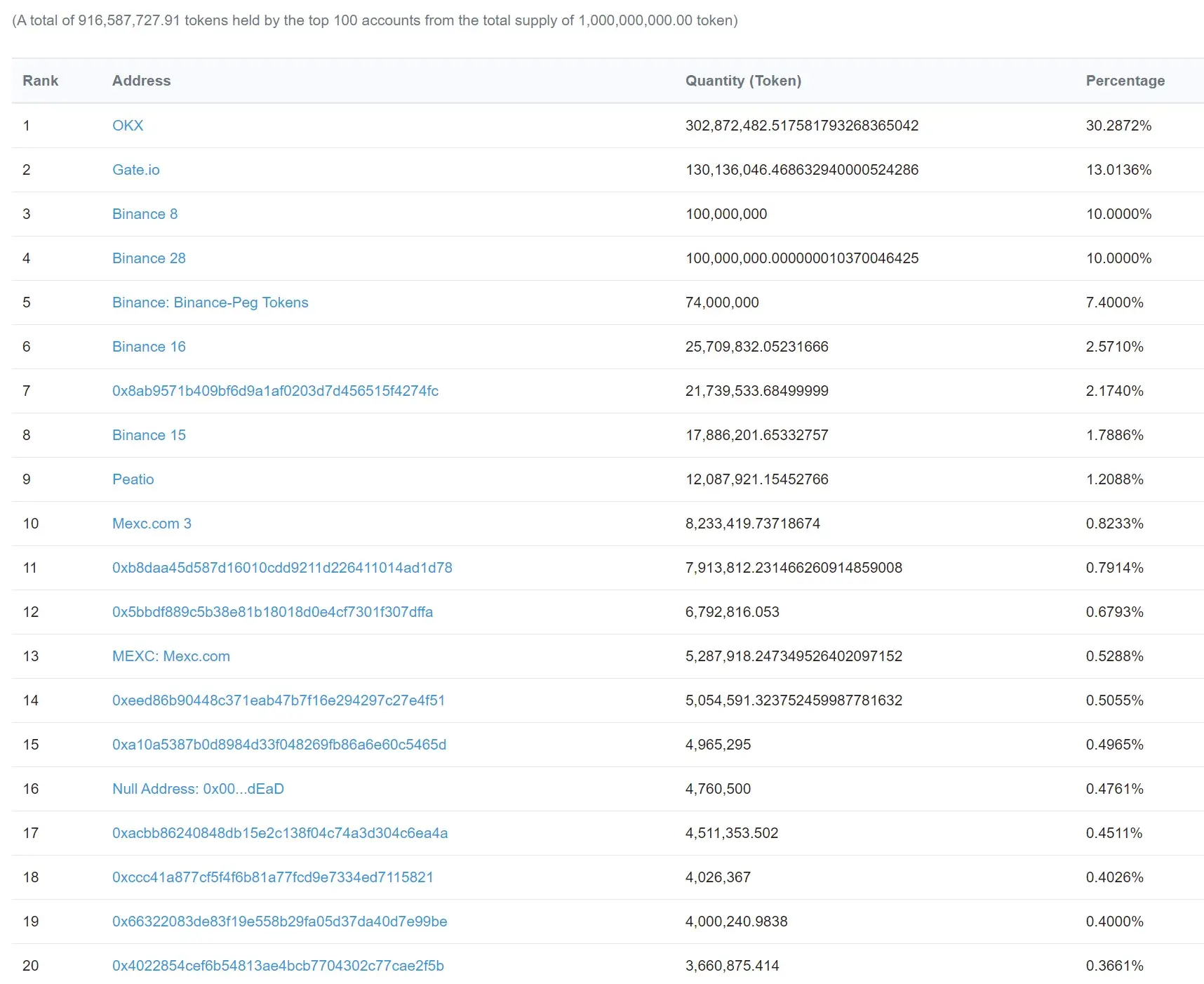Image resolution: width=1204 pixels, height=984 pixels.
Task: Click the Percentage column header
Action: [x=1125, y=81]
